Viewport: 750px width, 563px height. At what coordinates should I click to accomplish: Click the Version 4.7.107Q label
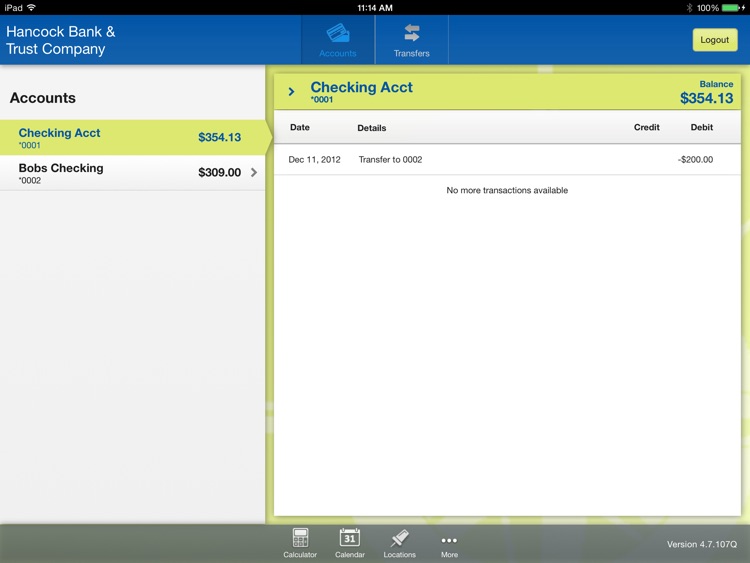[x=702, y=544]
